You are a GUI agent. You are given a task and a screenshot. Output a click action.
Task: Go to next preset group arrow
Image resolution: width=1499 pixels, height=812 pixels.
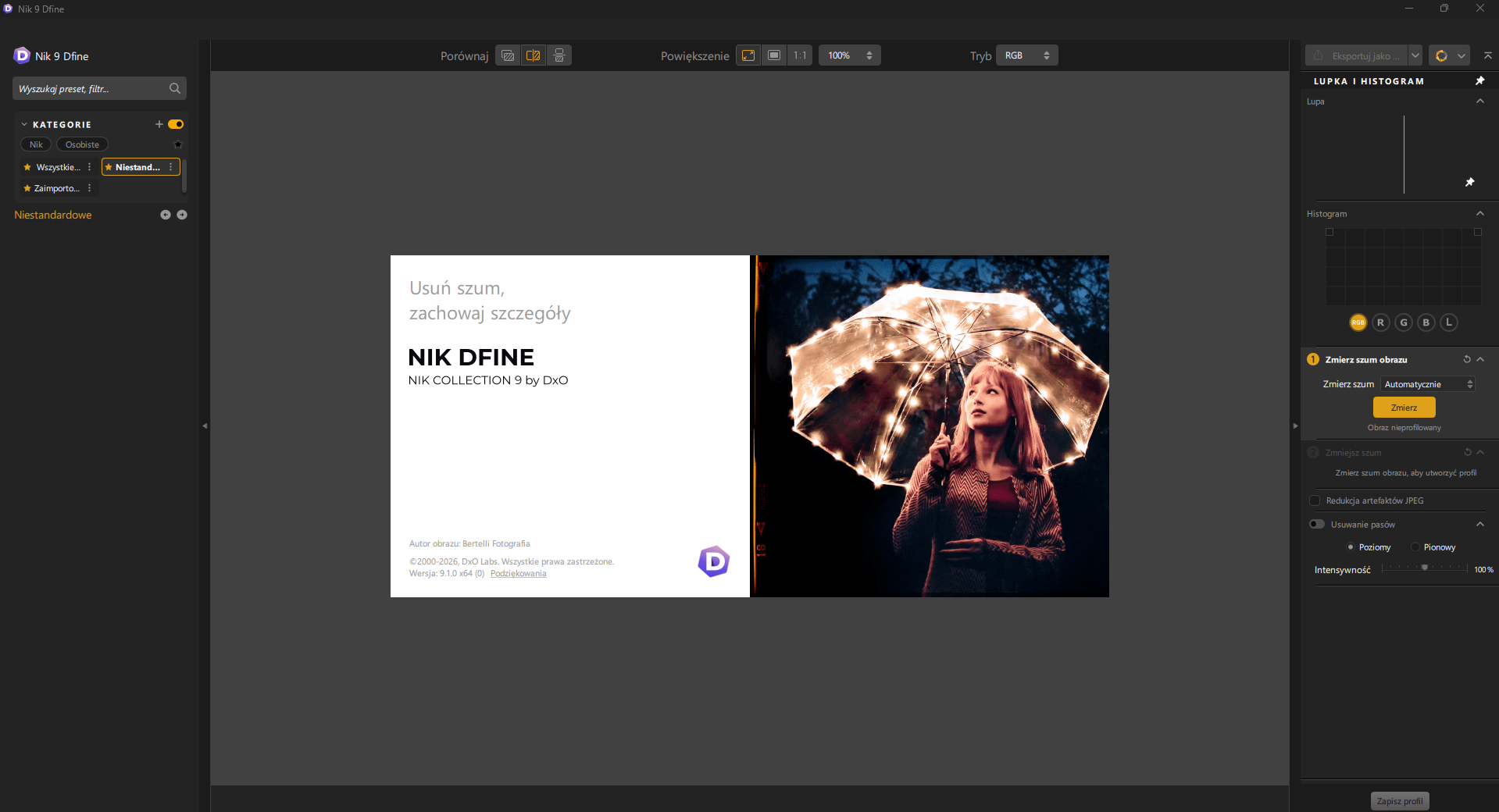(182, 215)
